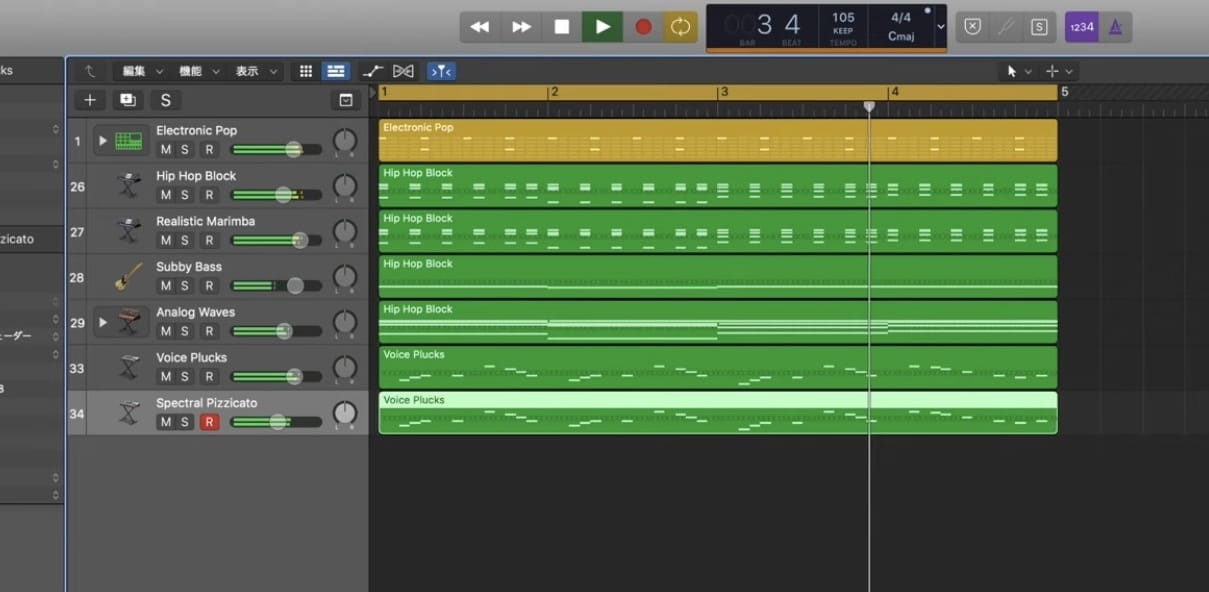The image size is (1209, 592).
Task: Click the Analog Waves synth icon
Action: pos(129,322)
